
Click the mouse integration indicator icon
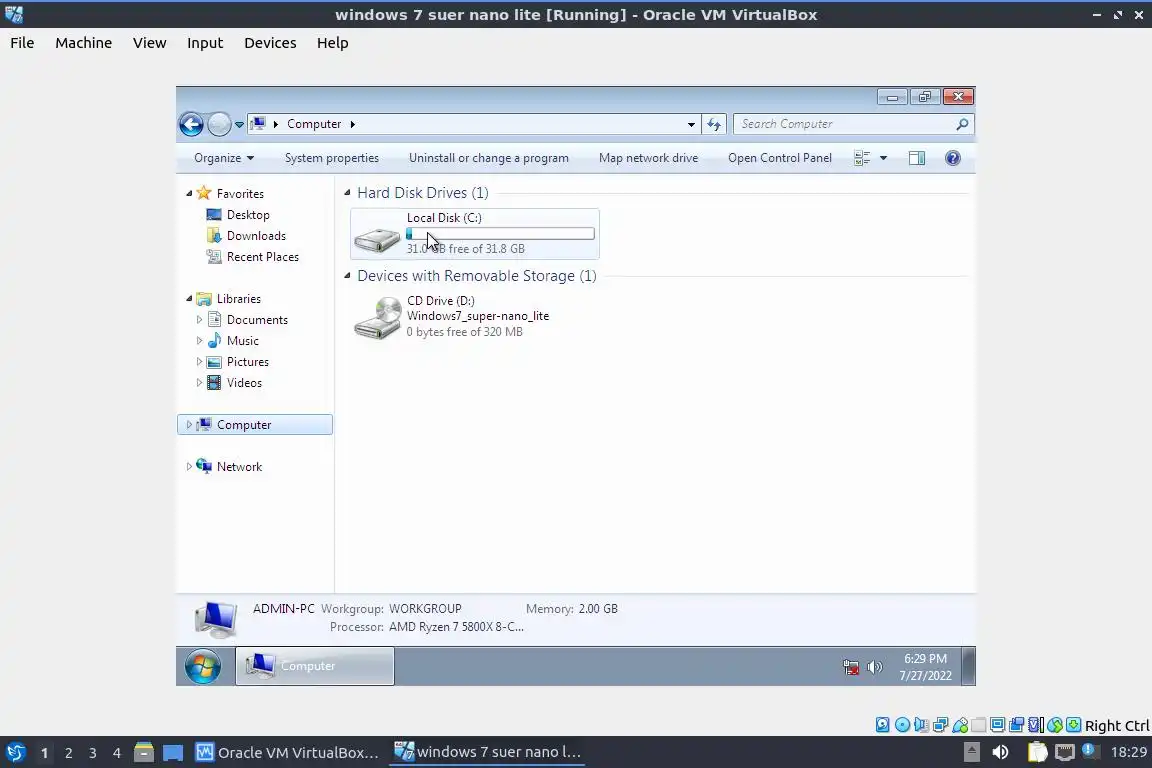[1055, 725]
